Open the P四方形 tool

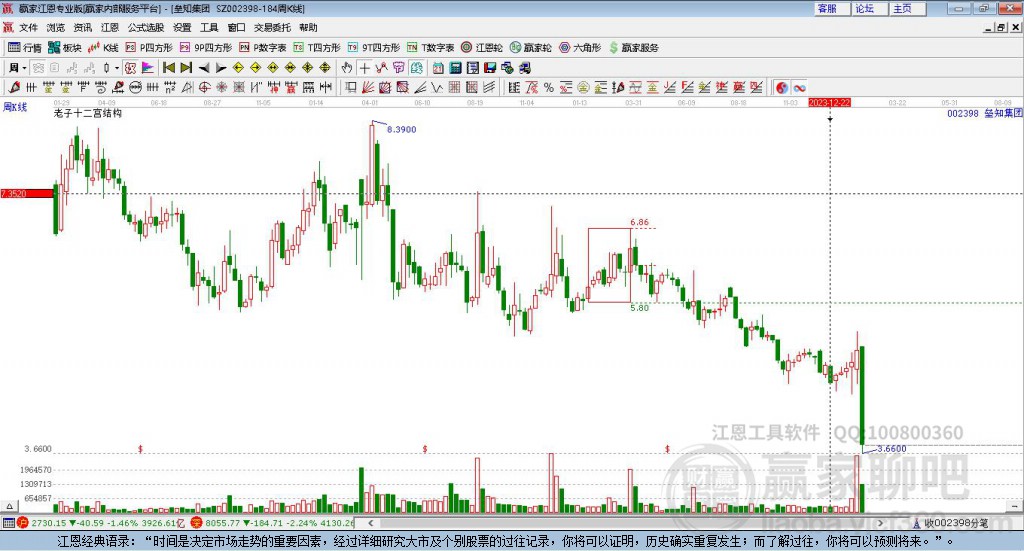tap(149, 48)
